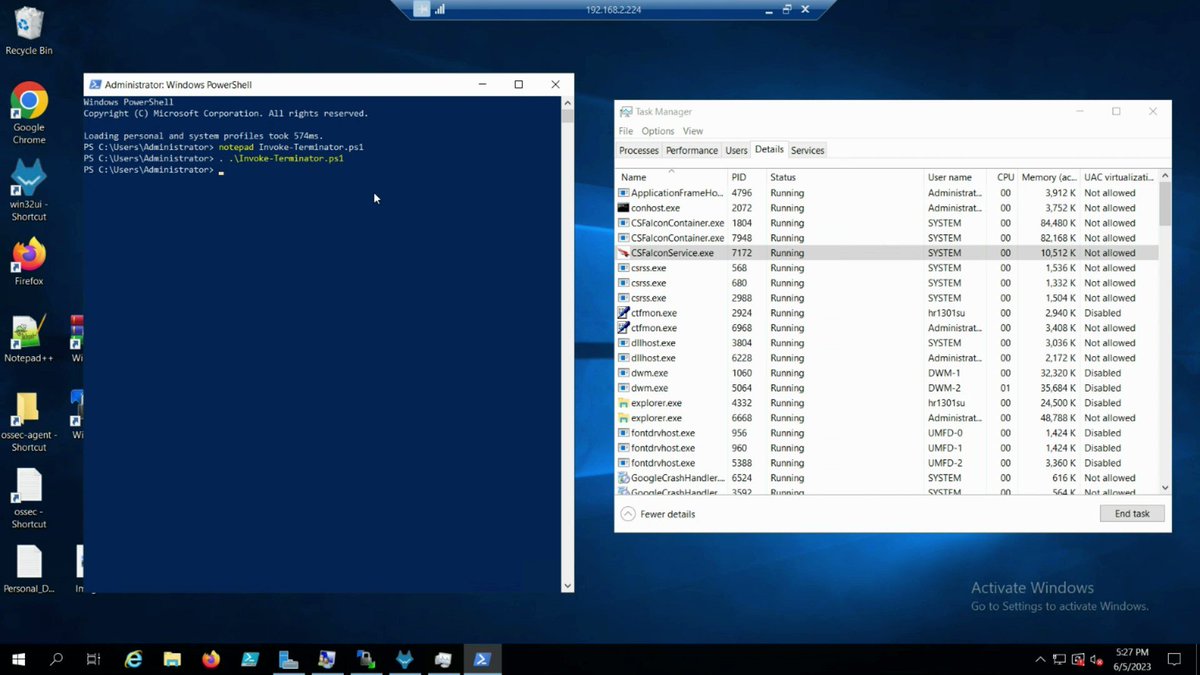Sort by the Memory column header
Screen dimensions: 1200x675
(x=1049, y=176)
